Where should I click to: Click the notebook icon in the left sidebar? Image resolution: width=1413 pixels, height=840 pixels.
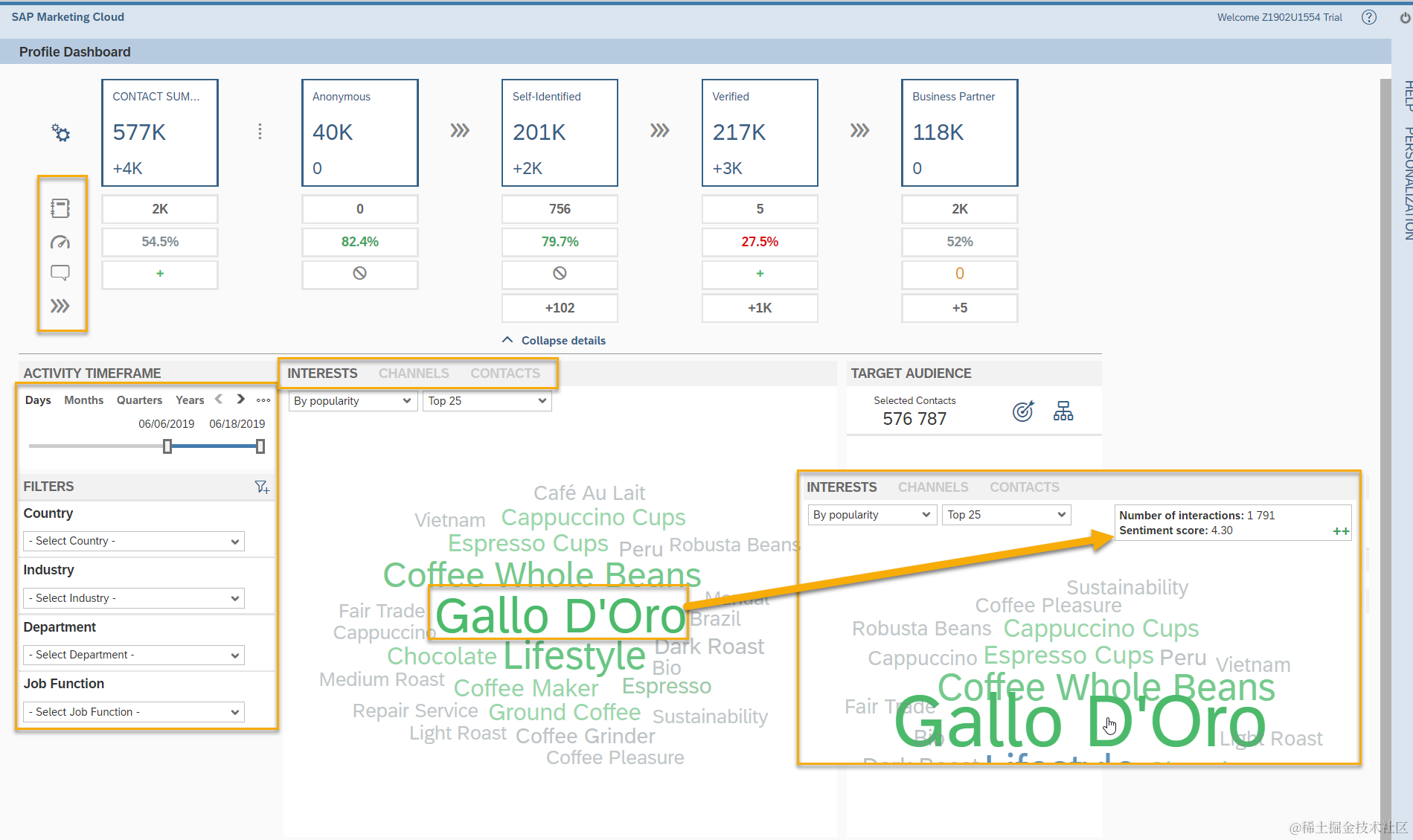(60, 208)
